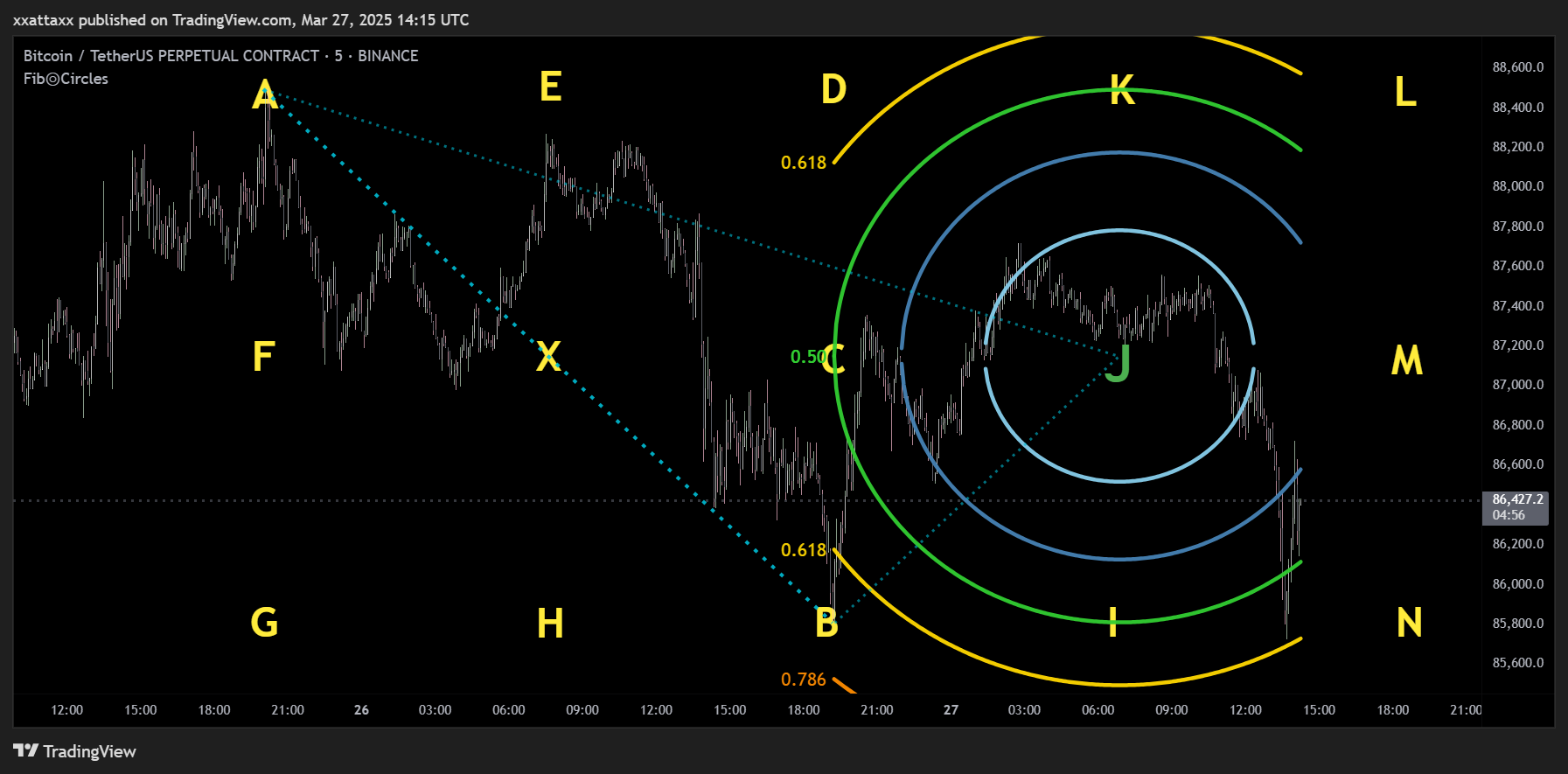Click the 87,000.0 price axis label
The image size is (1568, 774).
1518,385
